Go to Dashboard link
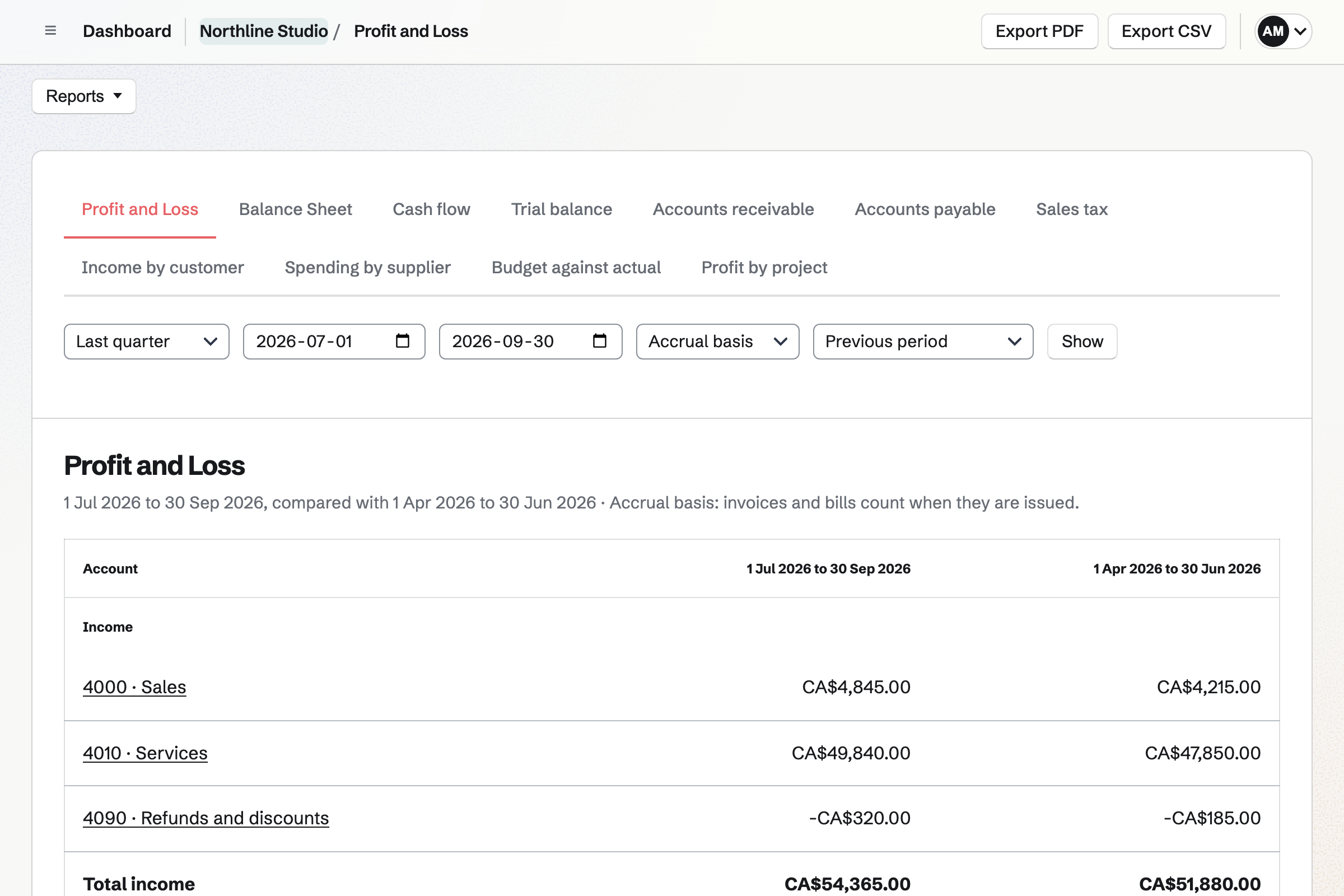Viewport: 1344px width, 896px height. 127,31
